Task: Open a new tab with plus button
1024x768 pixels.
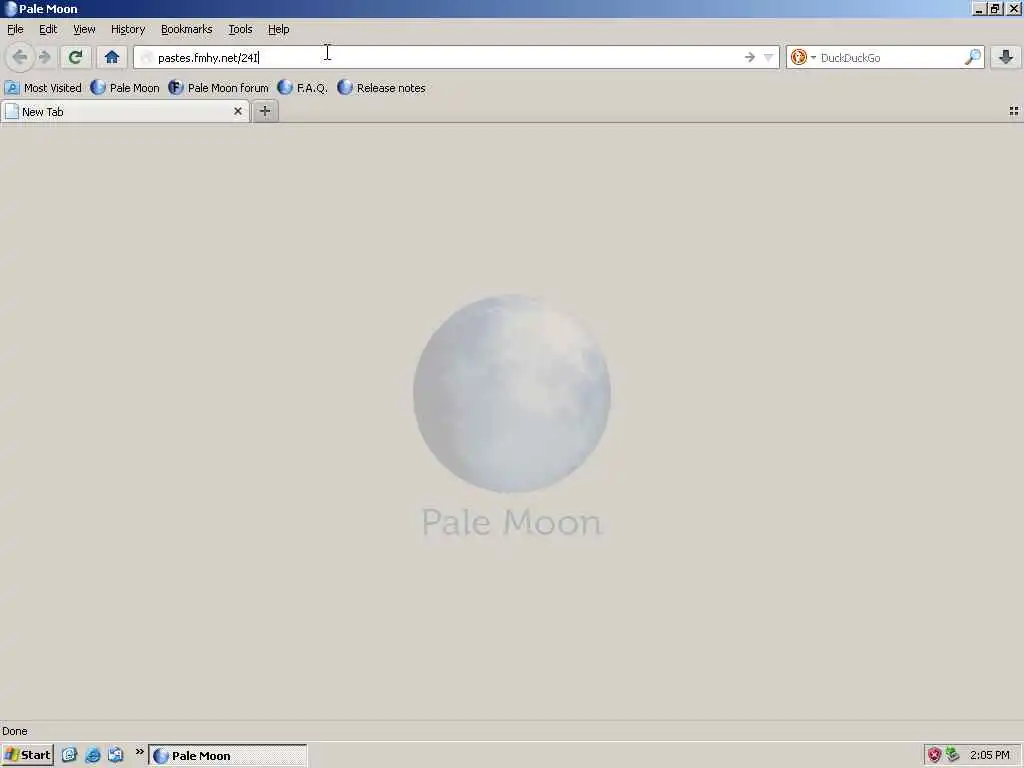Action: coord(265,112)
